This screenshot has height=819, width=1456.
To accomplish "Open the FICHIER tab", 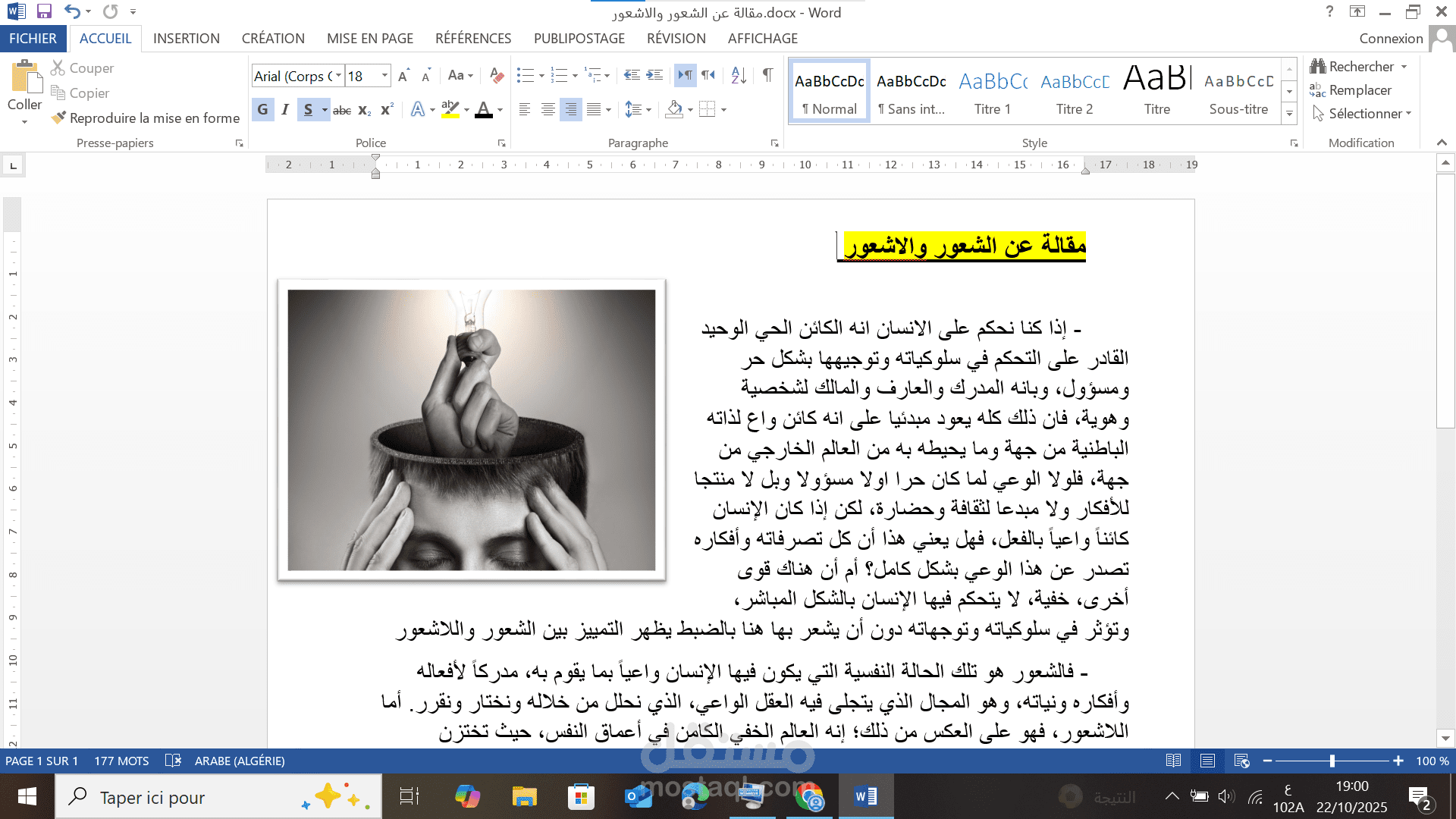I will point(33,38).
